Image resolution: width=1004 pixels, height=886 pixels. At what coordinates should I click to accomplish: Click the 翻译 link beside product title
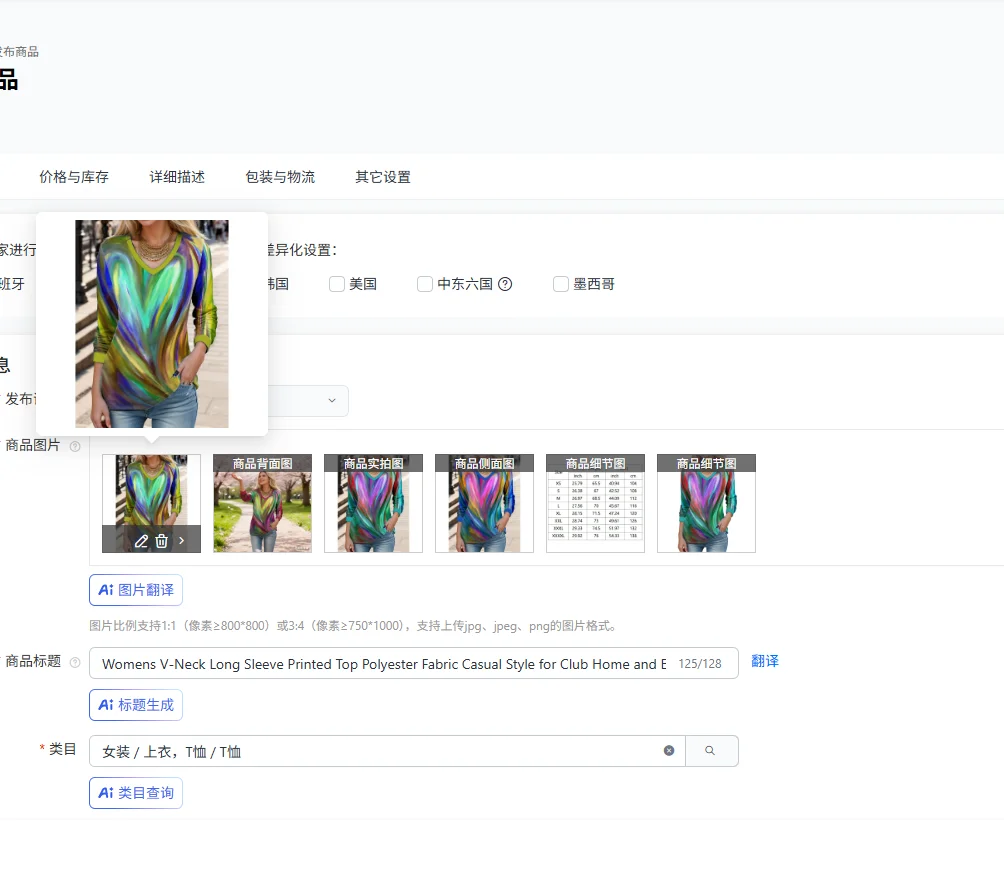point(765,661)
